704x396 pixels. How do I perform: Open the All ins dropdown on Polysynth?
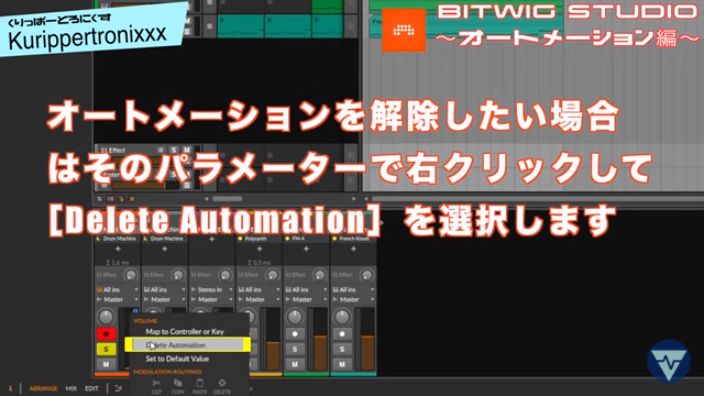point(259,290)
